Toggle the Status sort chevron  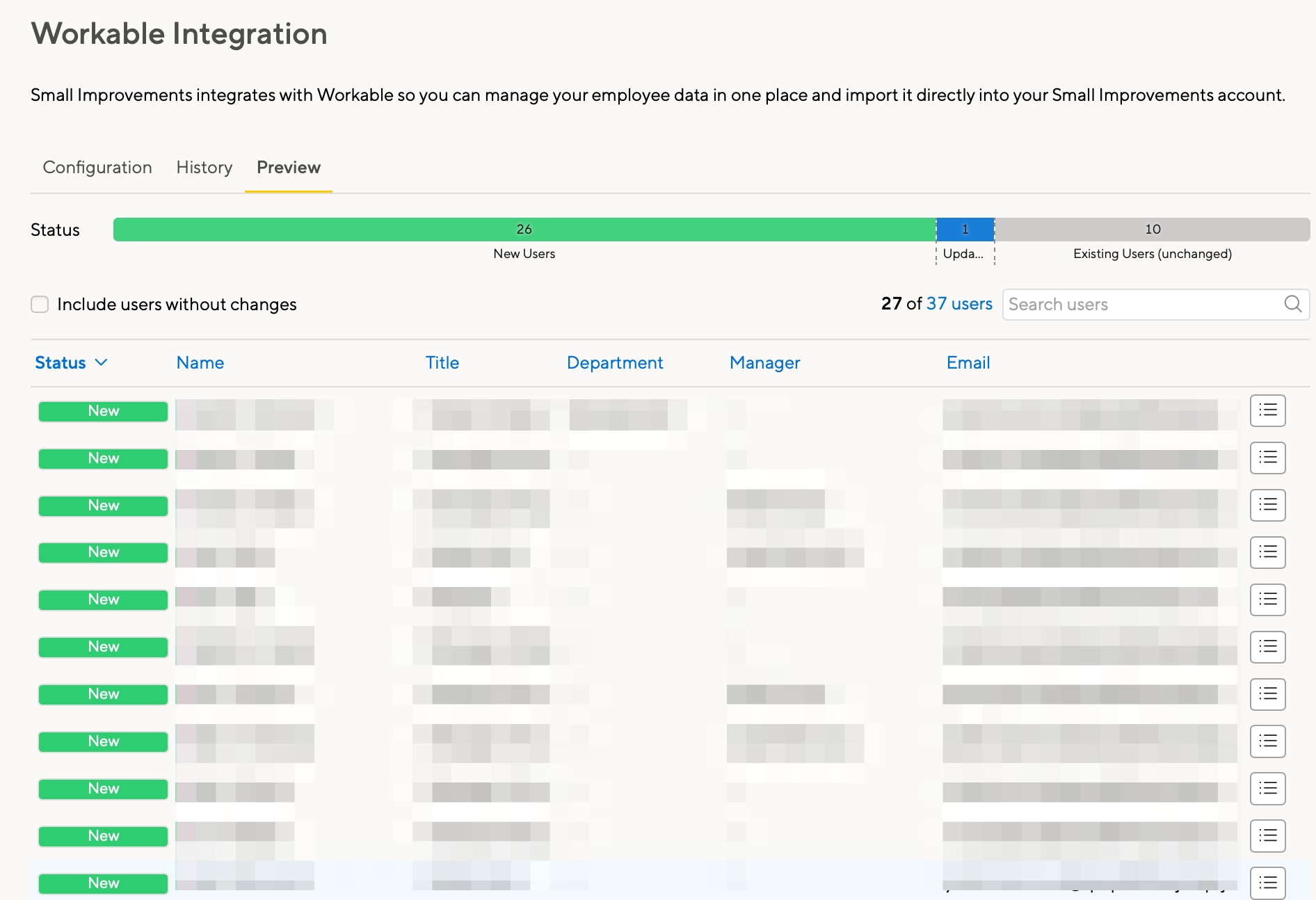click(x=101, y=362)
